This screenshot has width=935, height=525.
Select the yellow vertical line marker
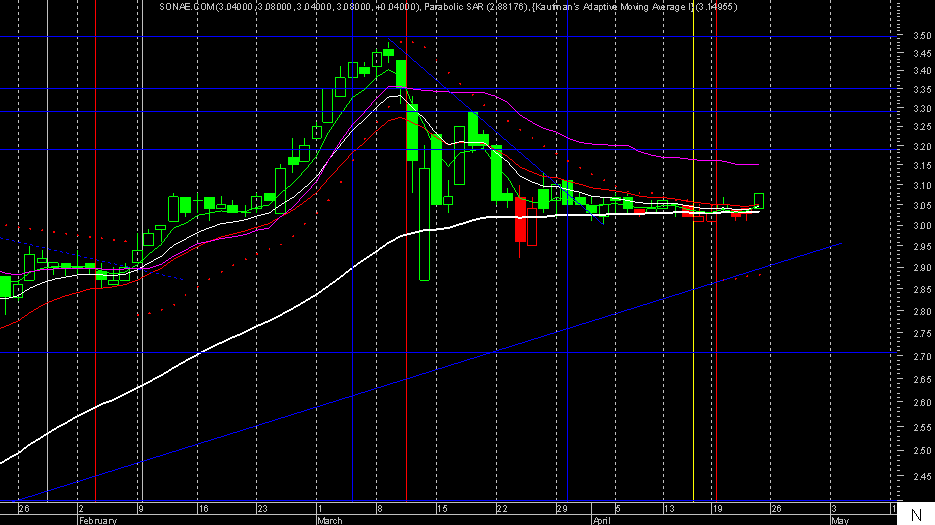pyautogui.click(x=693, y=251)
